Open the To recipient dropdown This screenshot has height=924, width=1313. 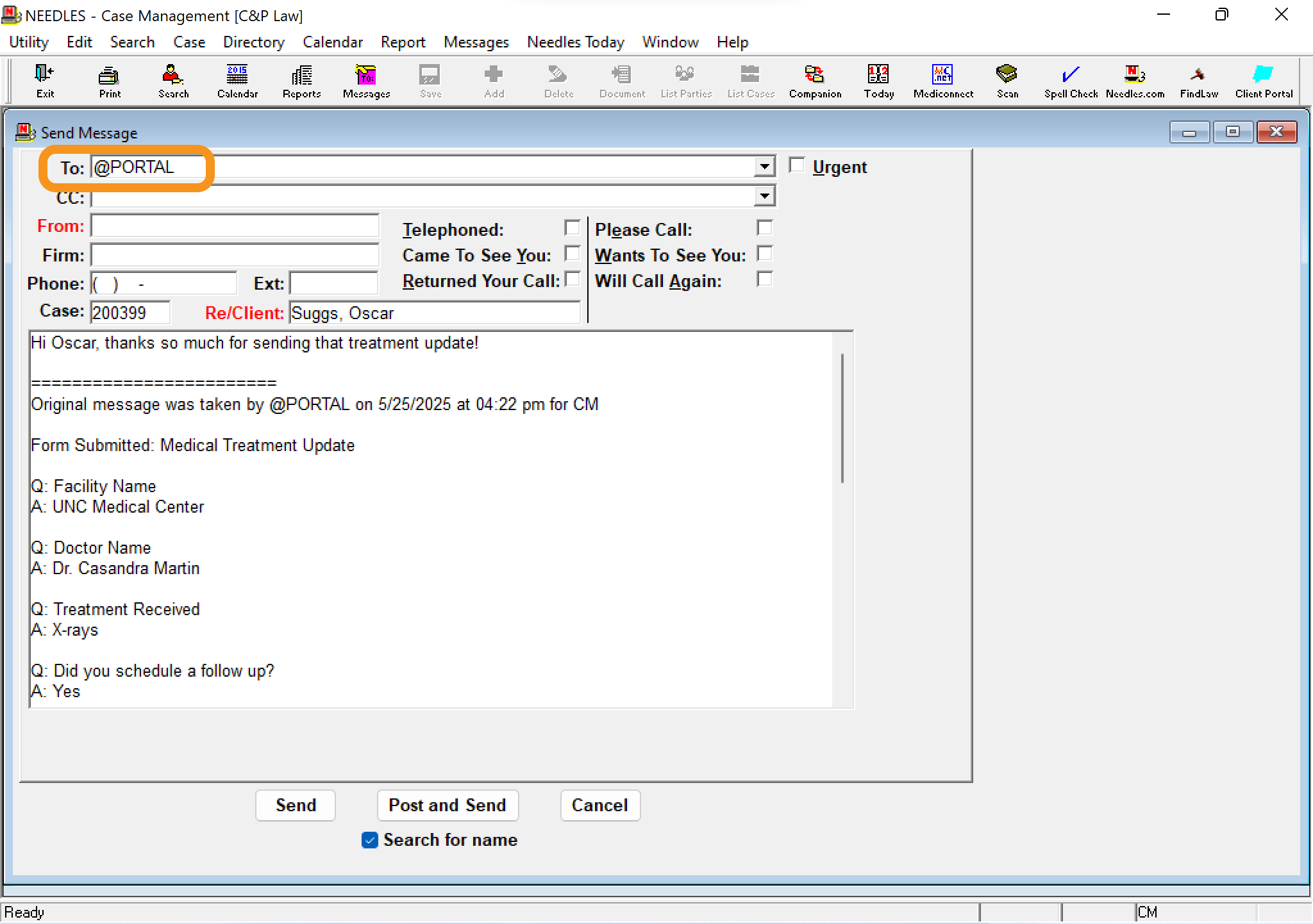click(x=764, y=166)
